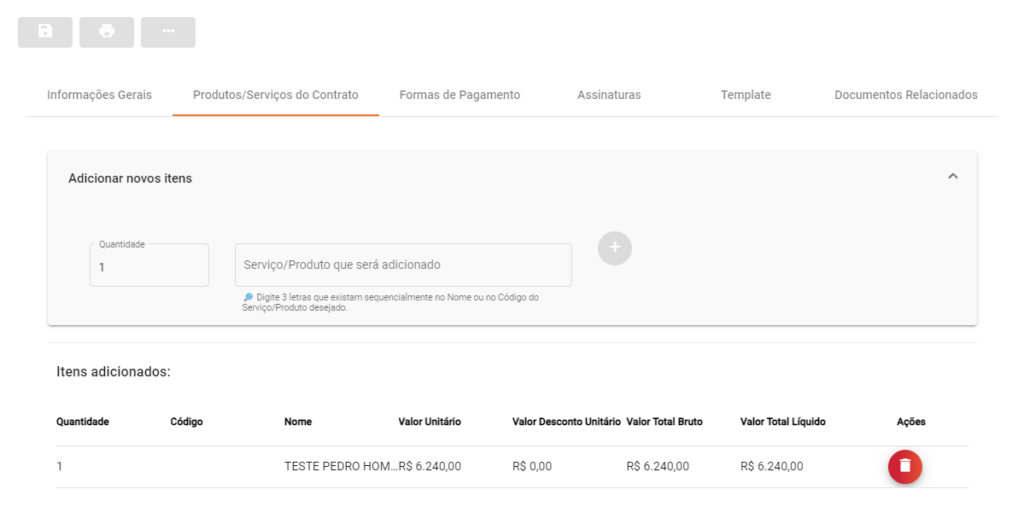The image size is (1024, 507).
Task: Open the Informações Gerais tab
Action: coord(99,95)
